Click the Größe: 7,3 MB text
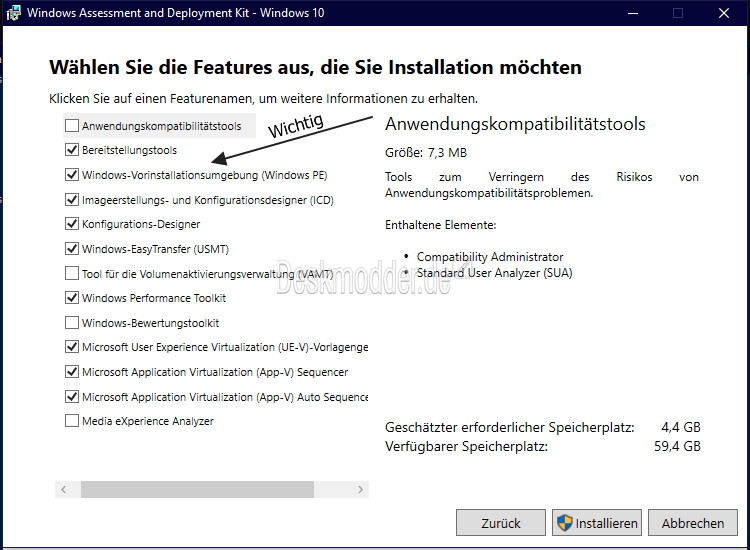 coord(426,153)
